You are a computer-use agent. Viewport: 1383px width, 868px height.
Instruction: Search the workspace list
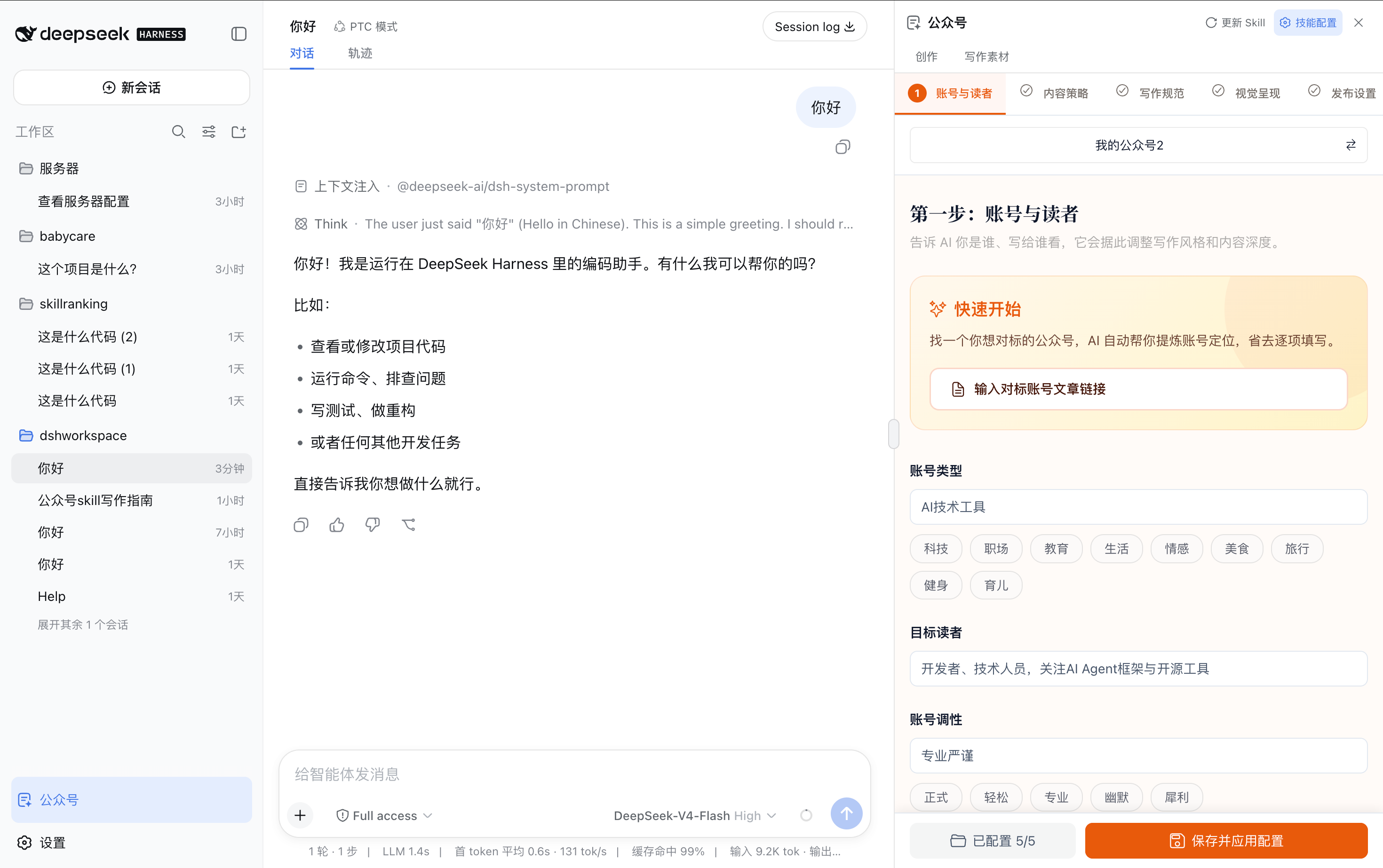(179, 132)
